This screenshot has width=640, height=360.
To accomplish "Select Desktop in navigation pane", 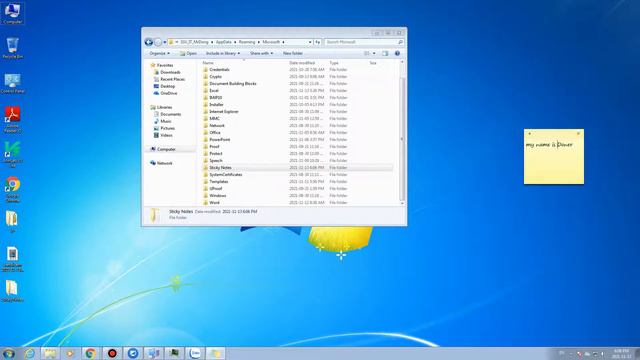I will click(164, 86).
